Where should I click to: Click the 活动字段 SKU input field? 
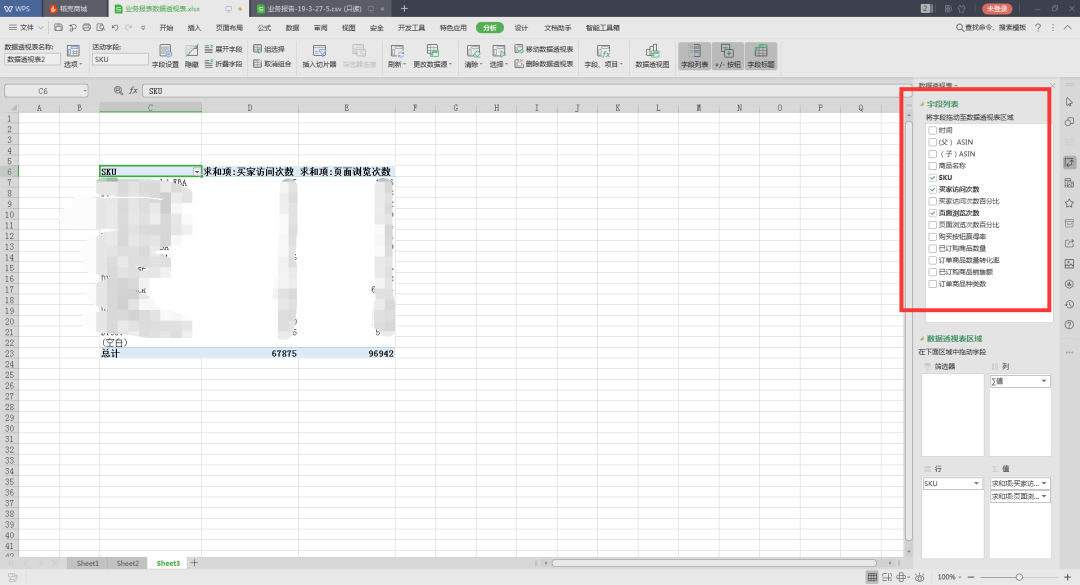point(120,59)
